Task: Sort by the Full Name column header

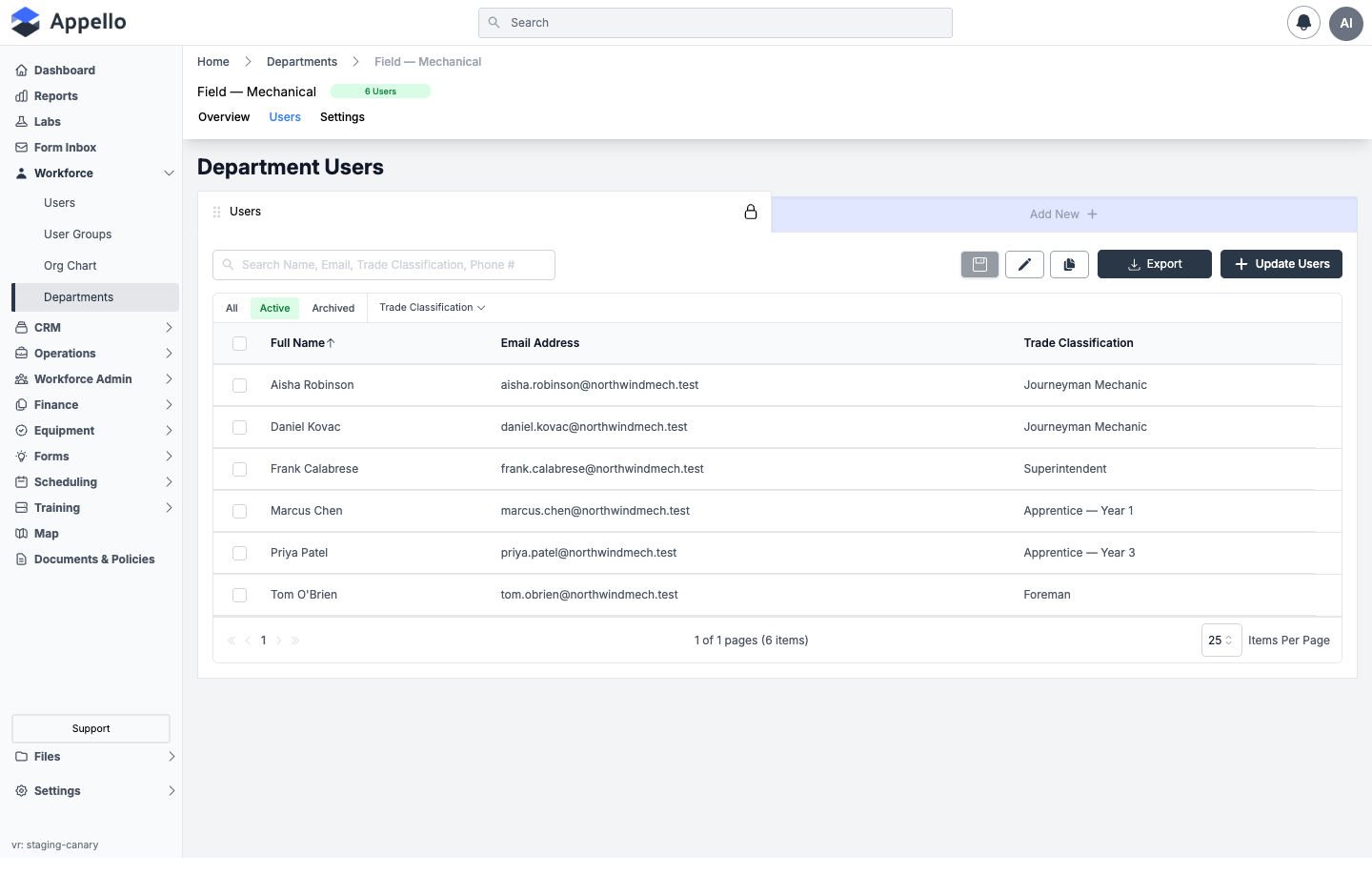Action: 302,343
